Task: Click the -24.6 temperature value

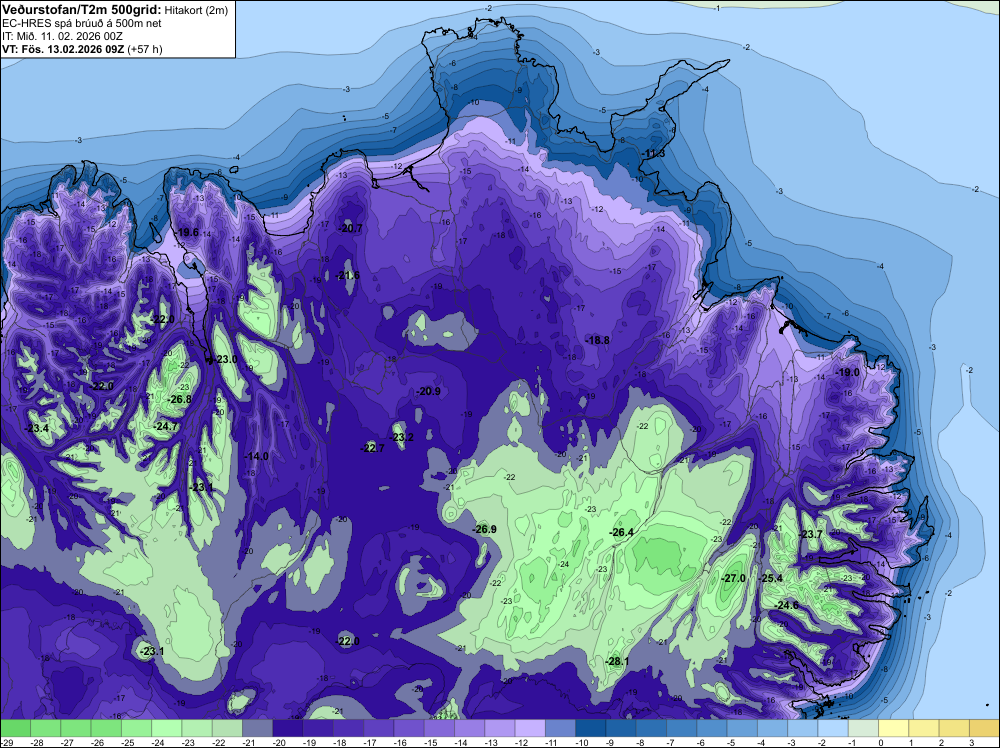Action: (x=786, y=605)
